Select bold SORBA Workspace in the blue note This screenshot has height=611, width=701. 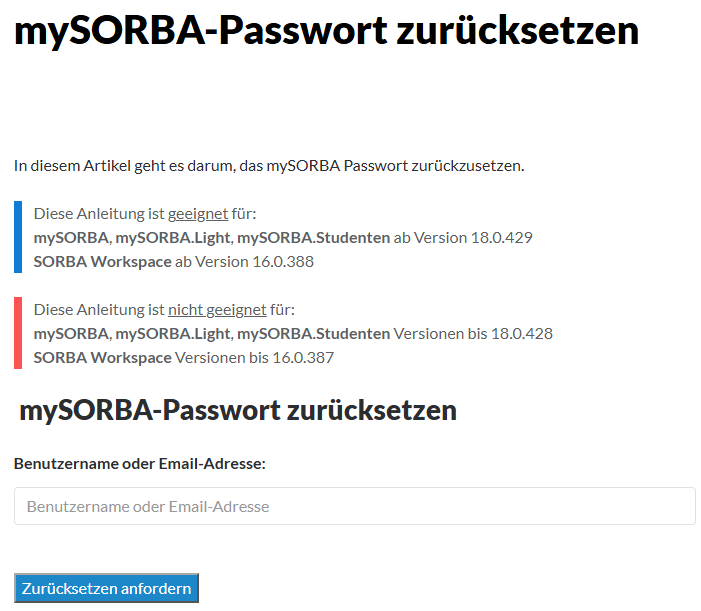102,262
